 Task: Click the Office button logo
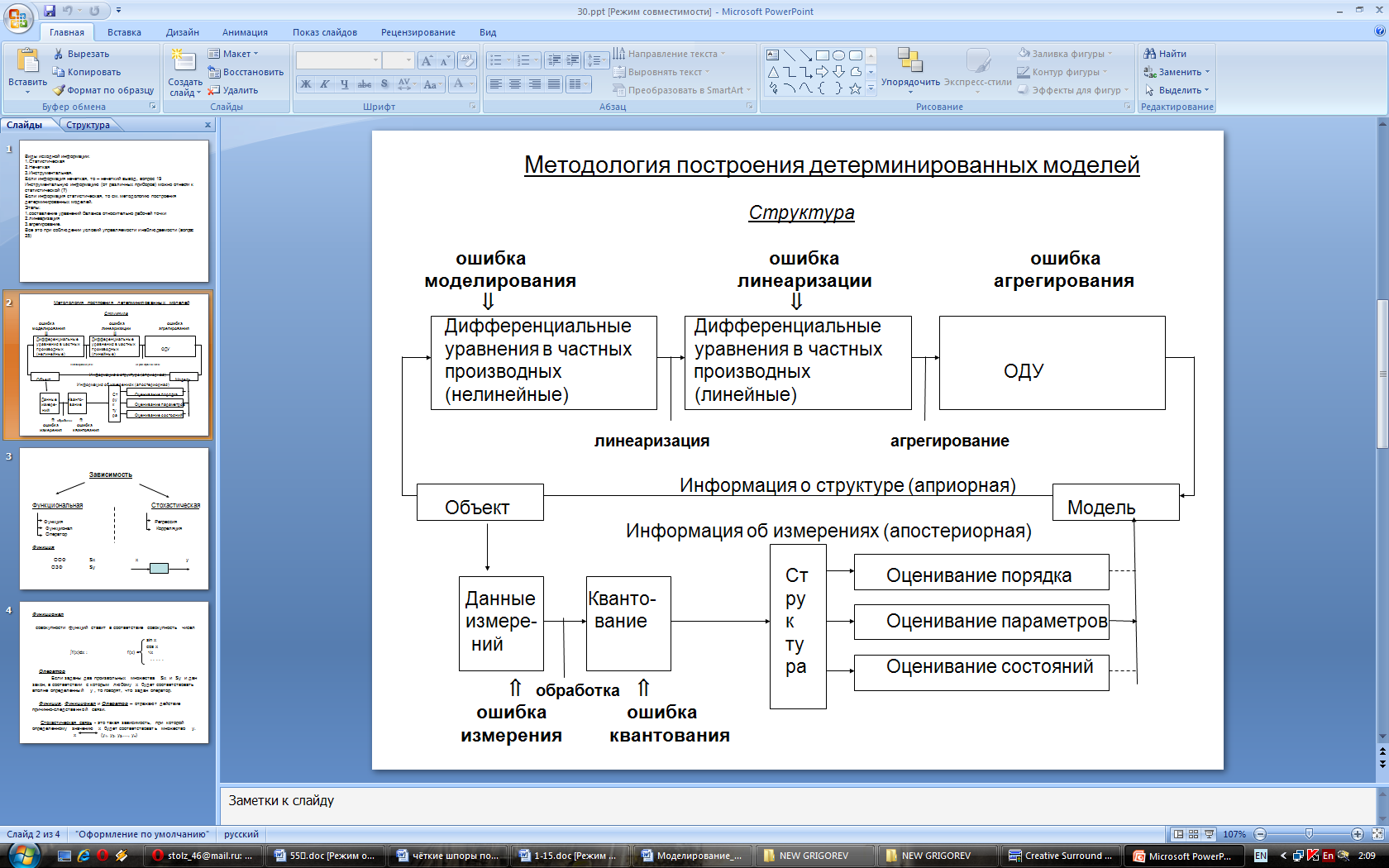click(x=17, y=18)
